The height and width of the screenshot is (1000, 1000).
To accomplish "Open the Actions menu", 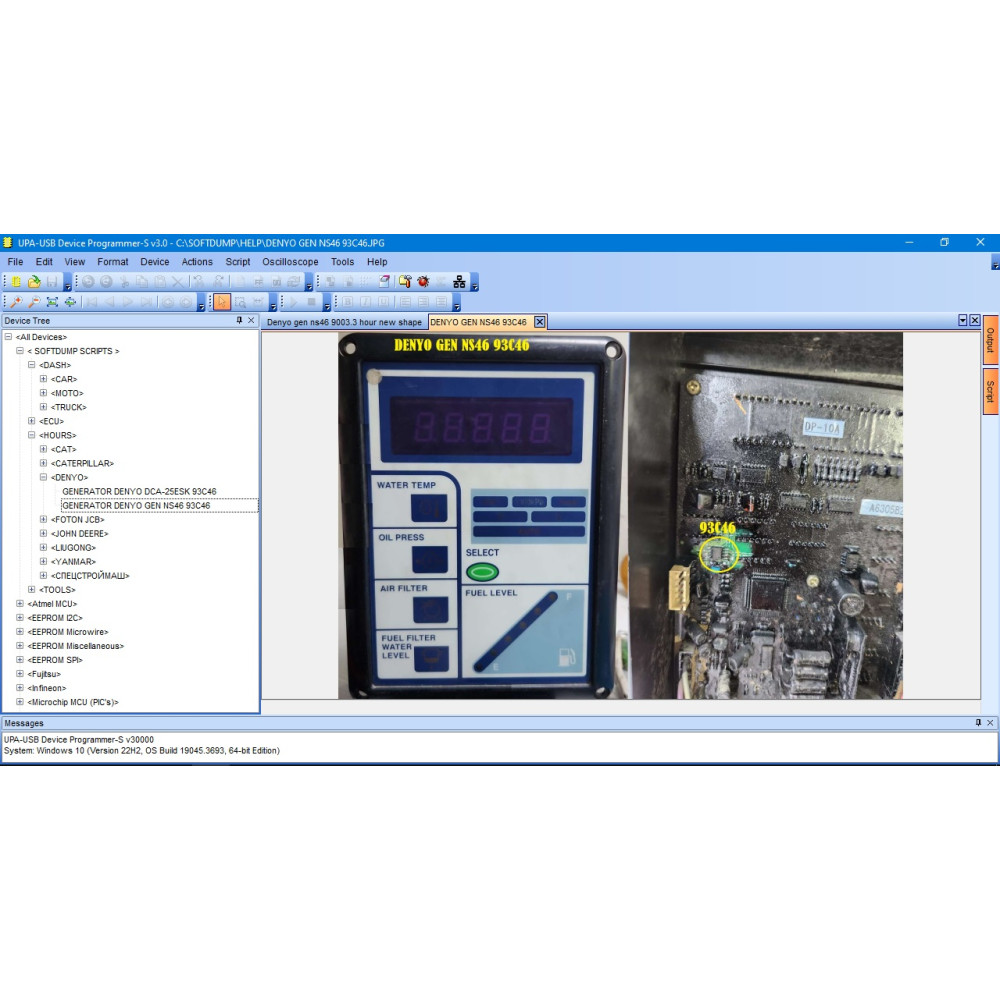I will coord(197,261).
